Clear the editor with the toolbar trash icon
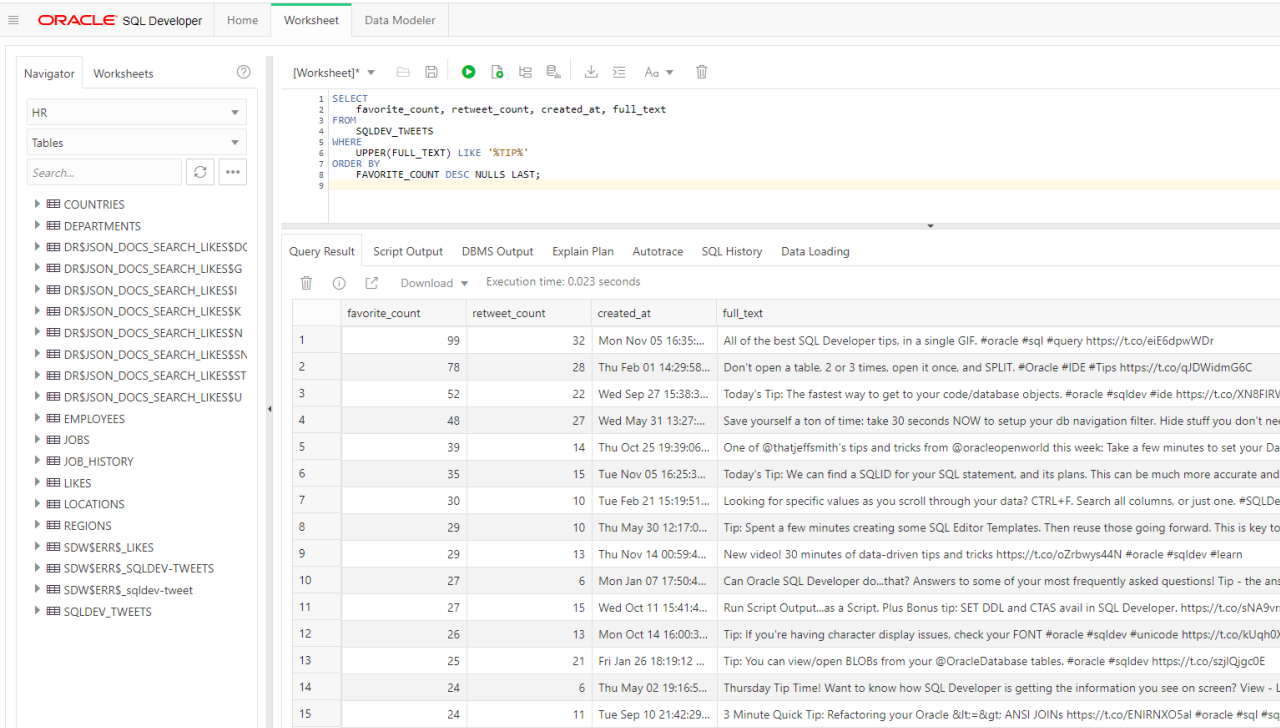The height and width of the screenshot is (728, 1280). click(x=702, y=72)
